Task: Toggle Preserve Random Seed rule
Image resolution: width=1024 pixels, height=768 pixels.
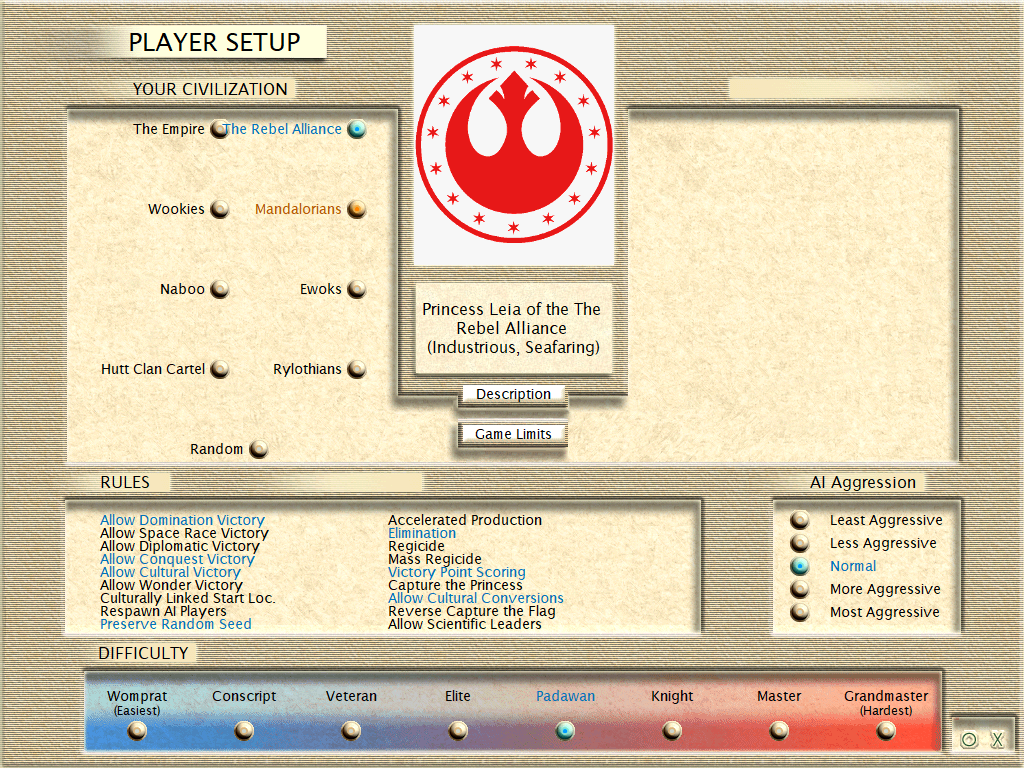Action: (x=176, y=624)
